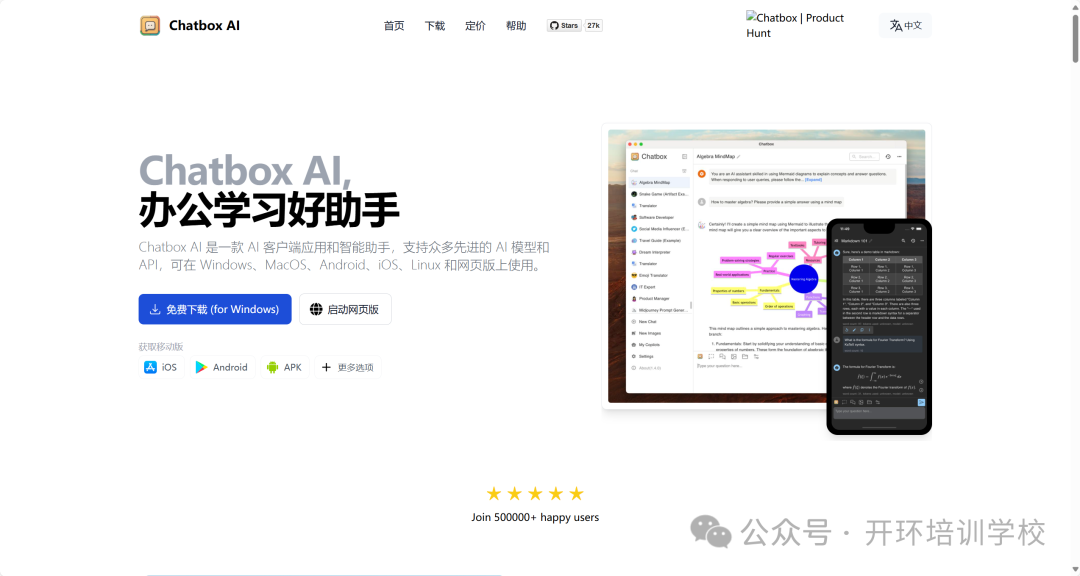Click the page vertical scrollbar
The image size is (1080, 576).
pos(1076,38)
